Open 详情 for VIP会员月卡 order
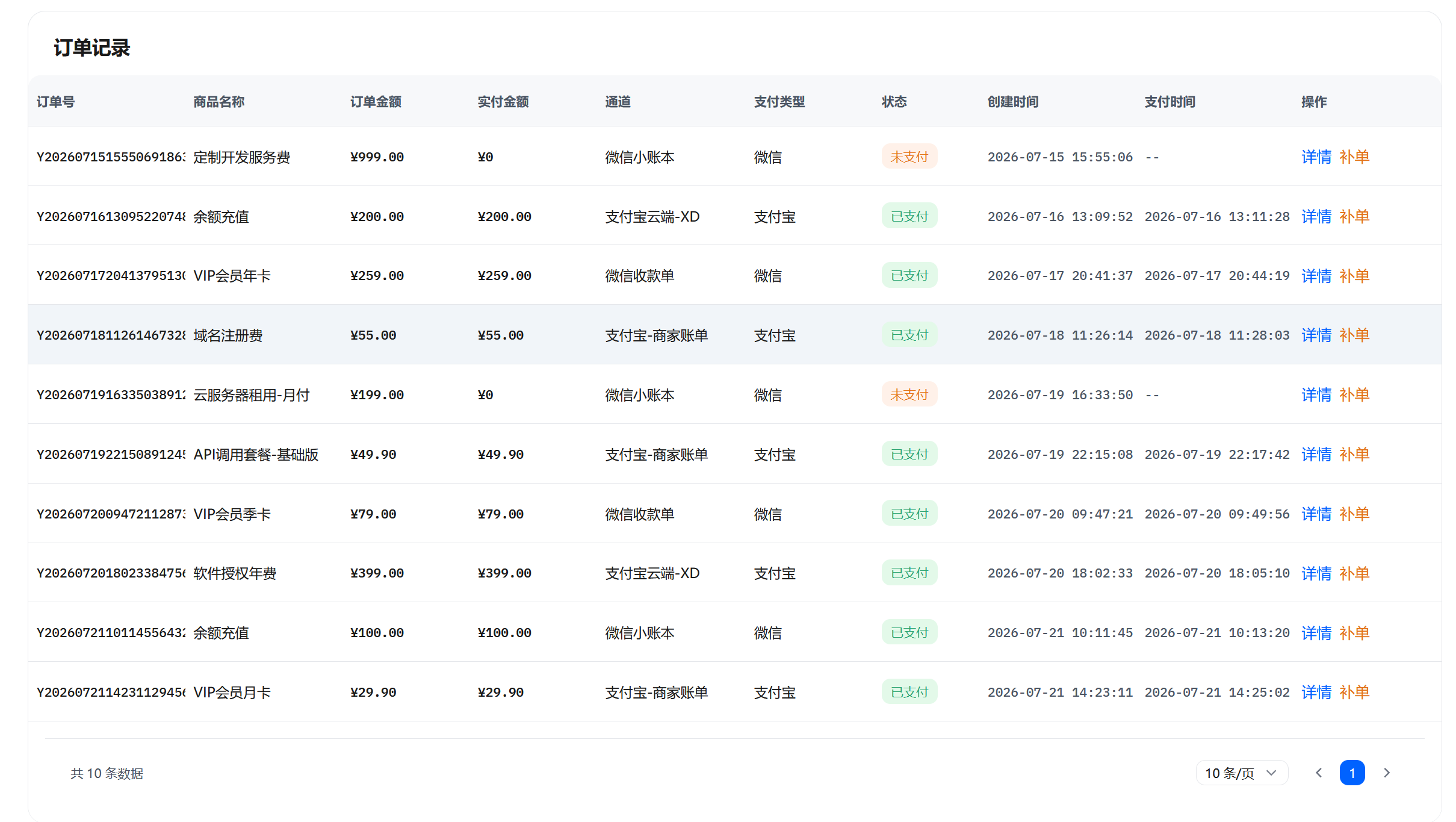This screenshot has width=1456, height=822. coord(1316,692)
